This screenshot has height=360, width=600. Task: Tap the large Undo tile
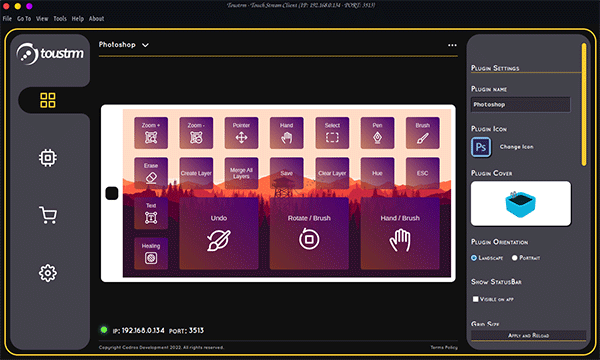(219, 233)
